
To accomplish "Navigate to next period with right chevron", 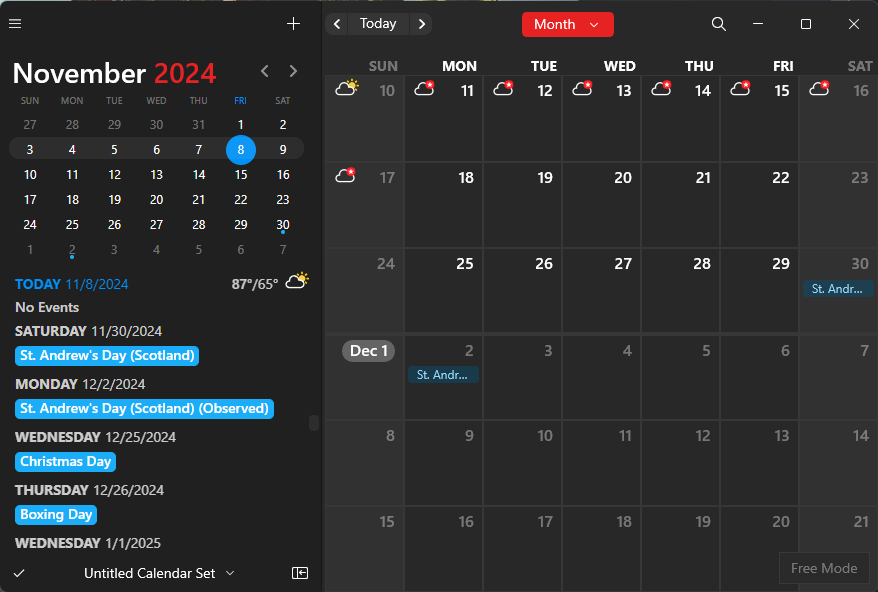I will pos(422,24).
